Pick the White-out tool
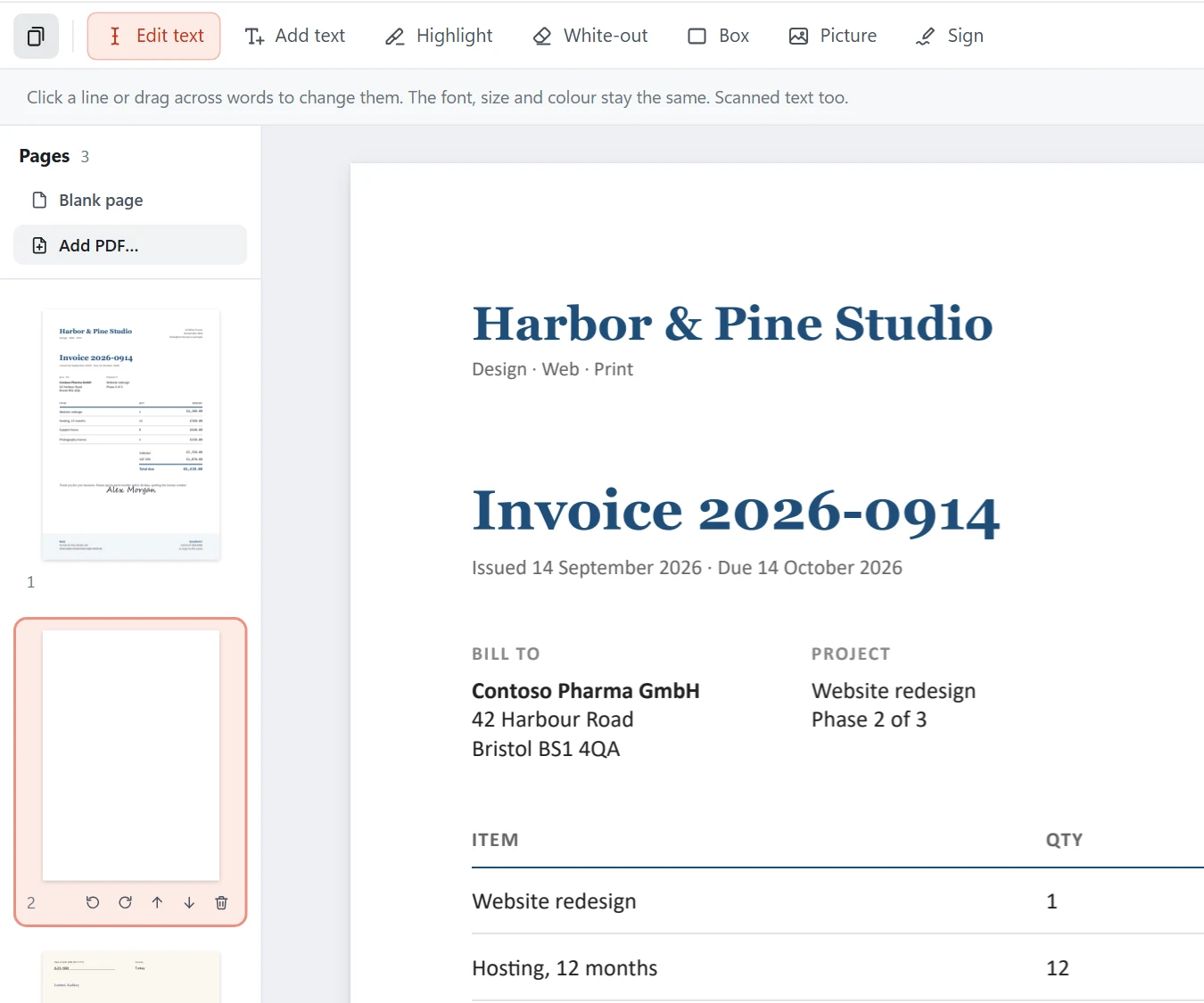The width and height of the screenshot is (1204, 1003). pyautogui.click(x=590, y=37)
